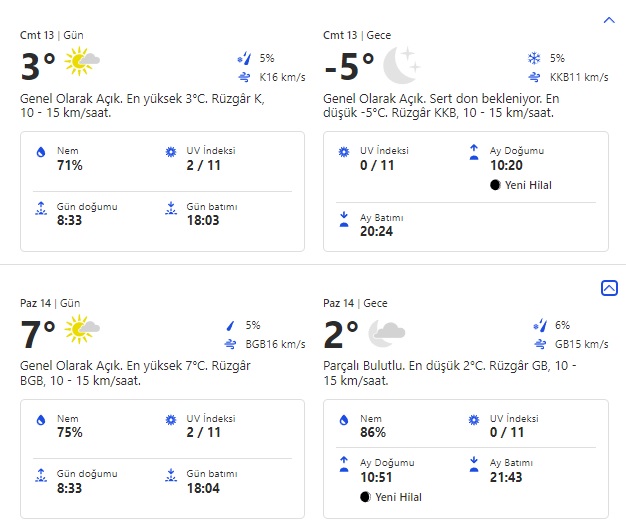Screen dimensions: 626x530
Task: Click the Paz 14 | Gece heading
Action: click(x=356, y=302)
